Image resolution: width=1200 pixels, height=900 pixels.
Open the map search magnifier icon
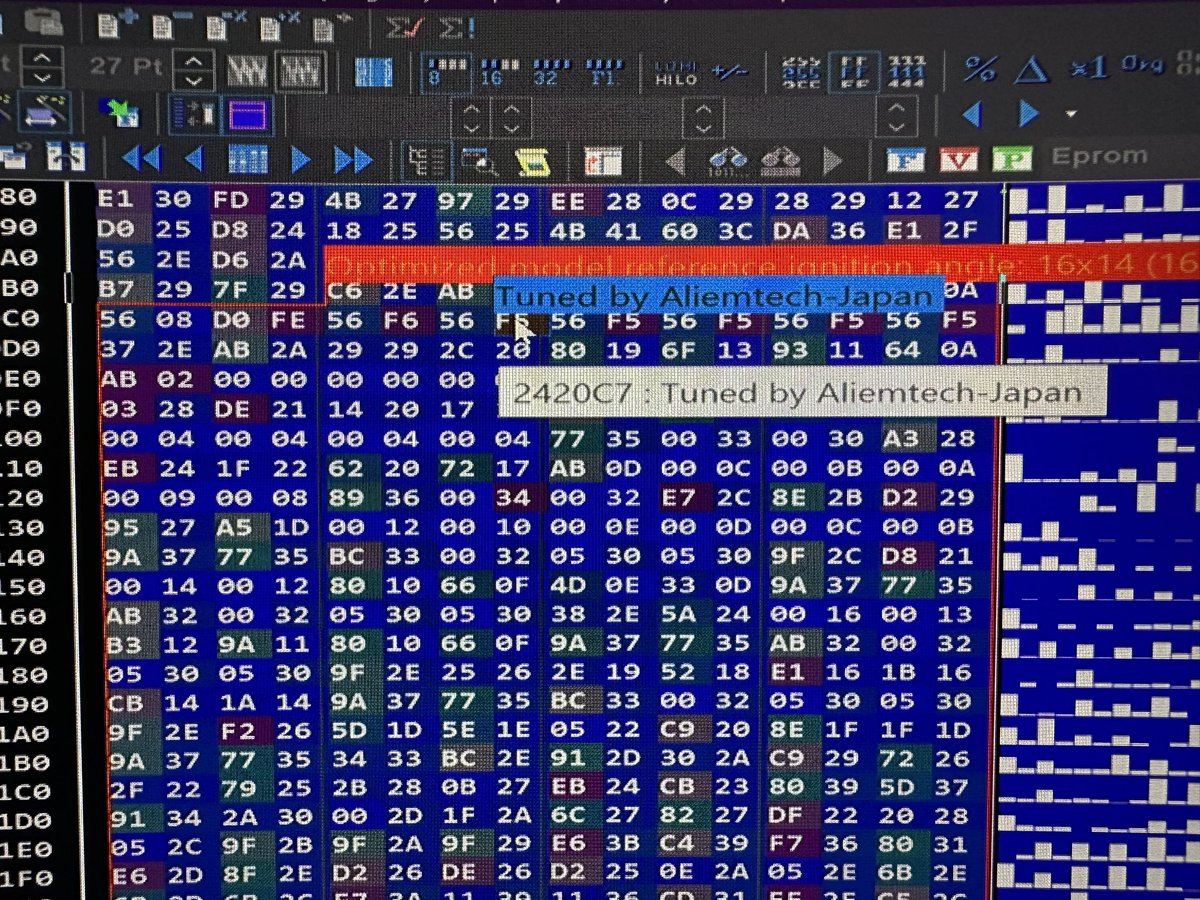[479, 160]
